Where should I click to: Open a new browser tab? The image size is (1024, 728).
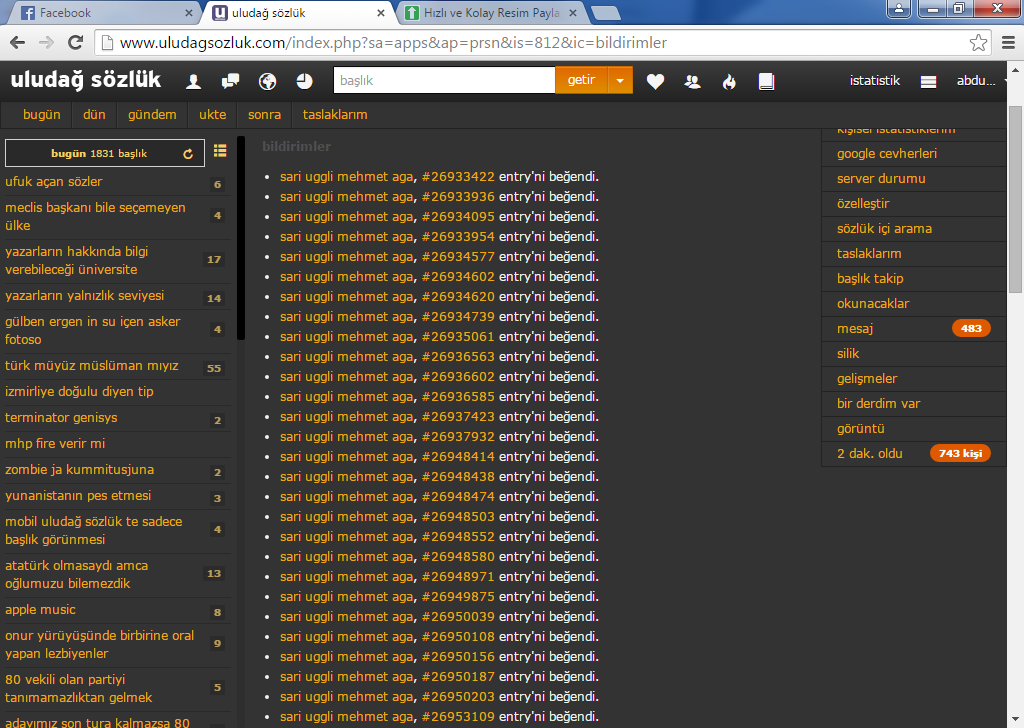coord(605,12)
